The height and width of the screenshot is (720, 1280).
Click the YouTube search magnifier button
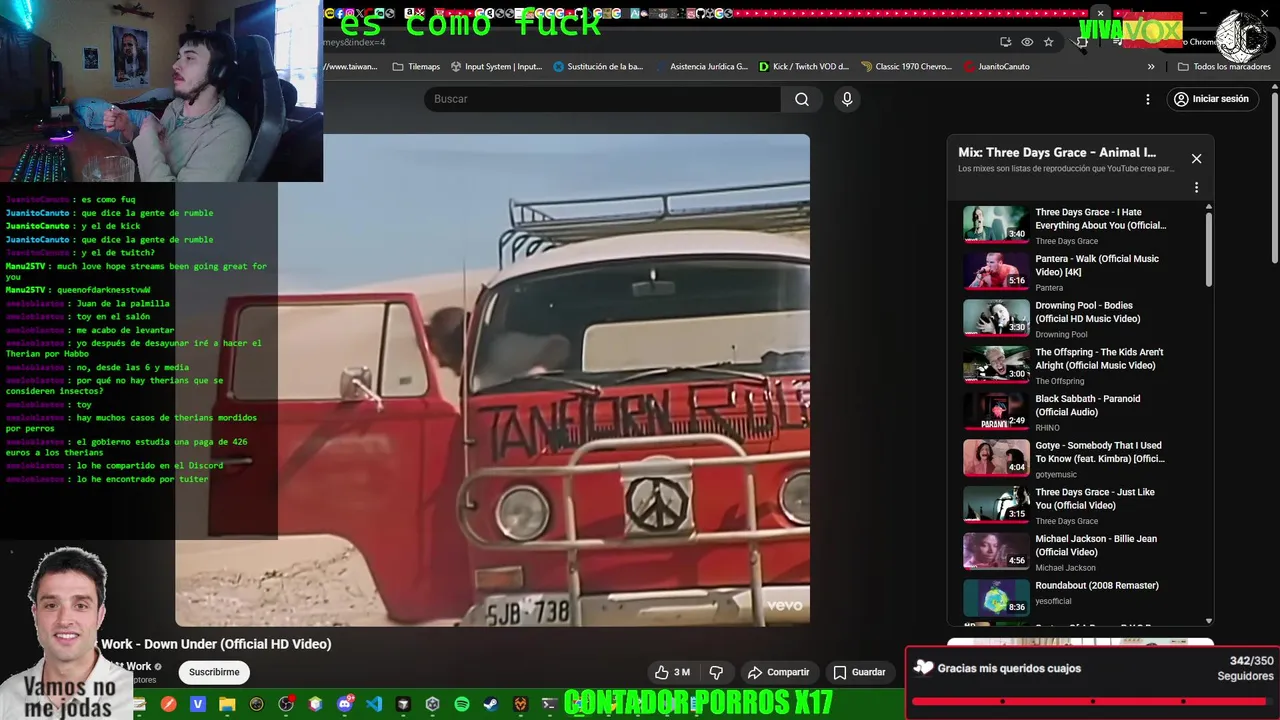(x=801, y=99)
